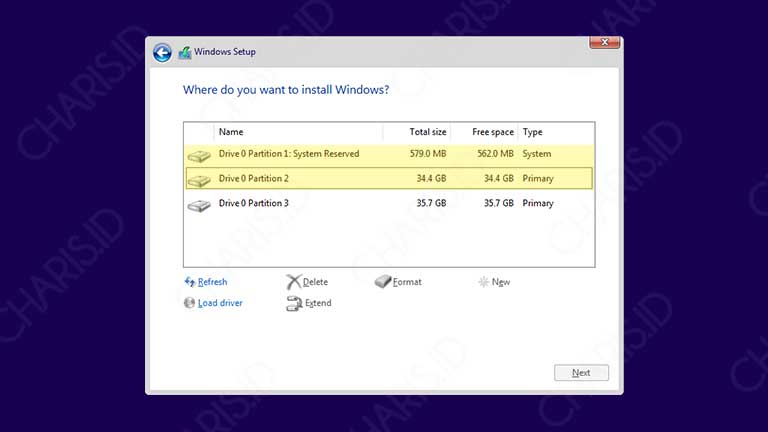This screenshot has width=768, height=432.
Task: Click the 579.0 MB total size cell
Action: pos(428,154)
